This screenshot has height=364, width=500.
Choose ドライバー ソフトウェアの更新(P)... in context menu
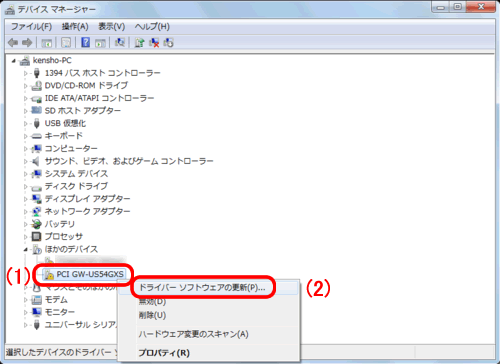click(x=202, y=287)
